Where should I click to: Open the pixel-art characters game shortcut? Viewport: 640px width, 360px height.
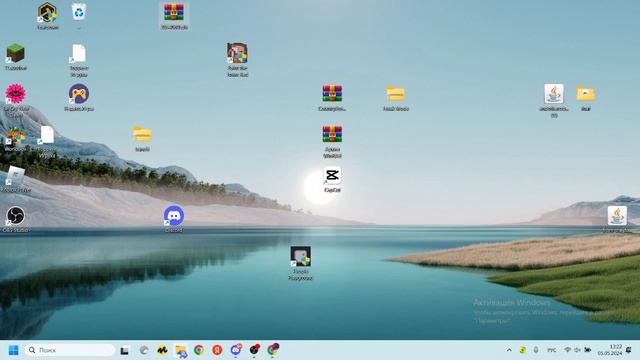[x=237, y=53]
